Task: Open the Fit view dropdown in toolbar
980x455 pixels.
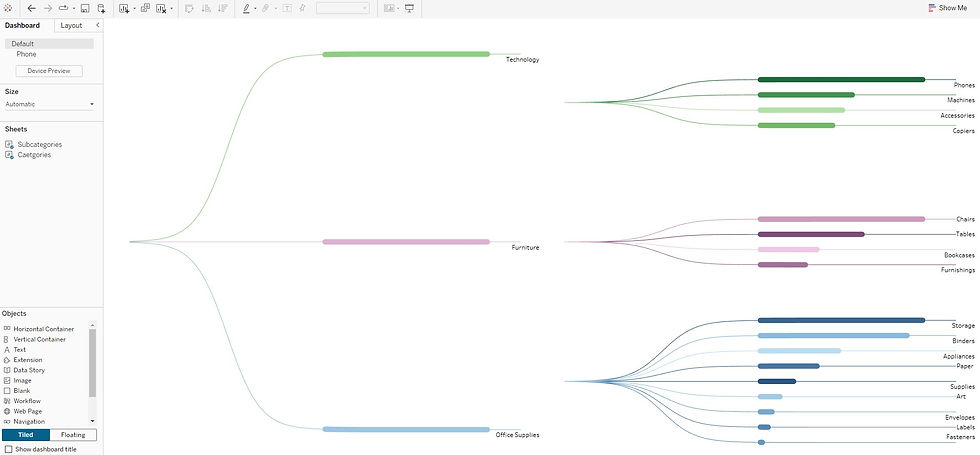Action: coord(342,8)
